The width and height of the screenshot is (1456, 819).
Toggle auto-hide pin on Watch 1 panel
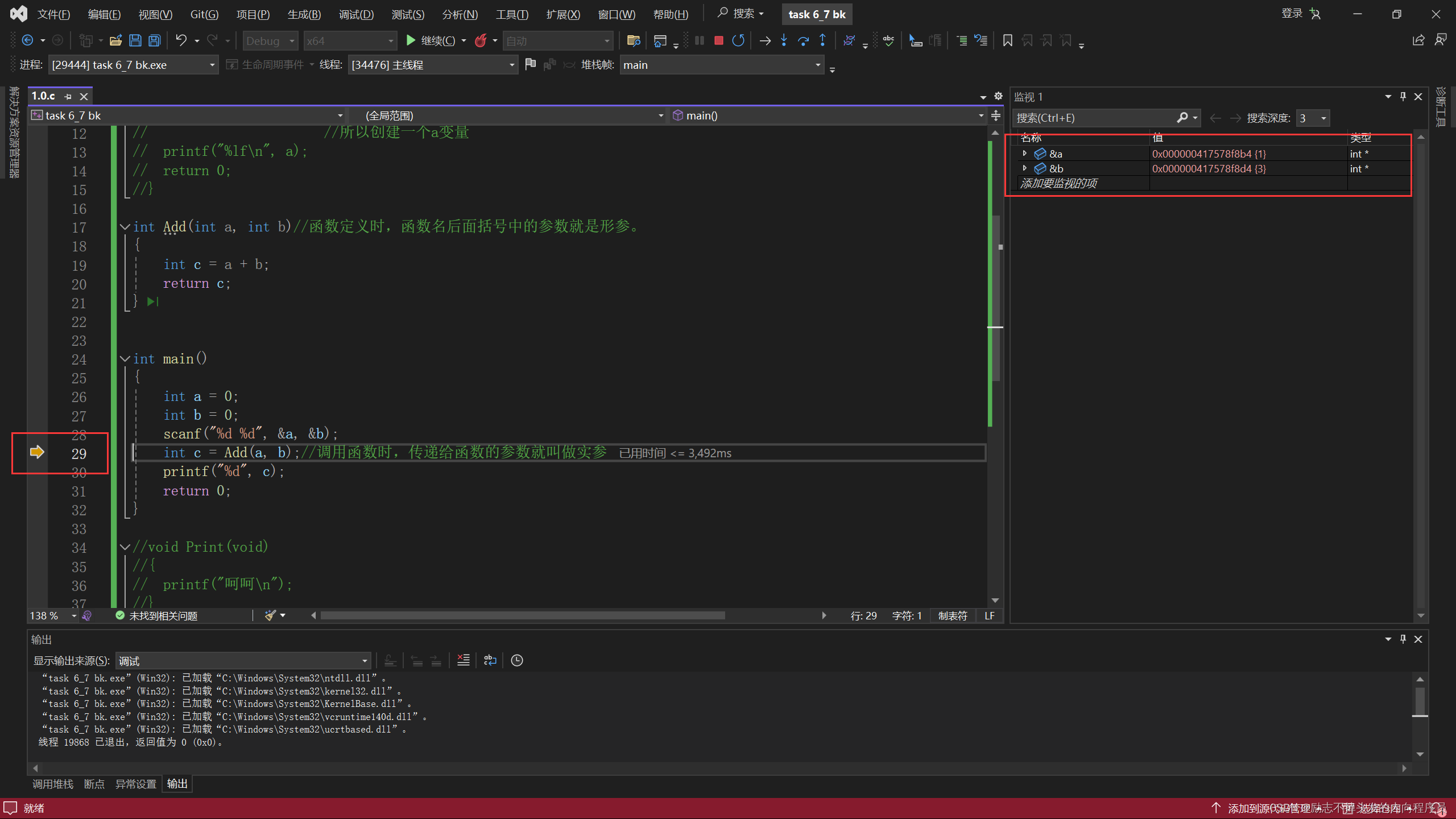[x=1403, y=96]
